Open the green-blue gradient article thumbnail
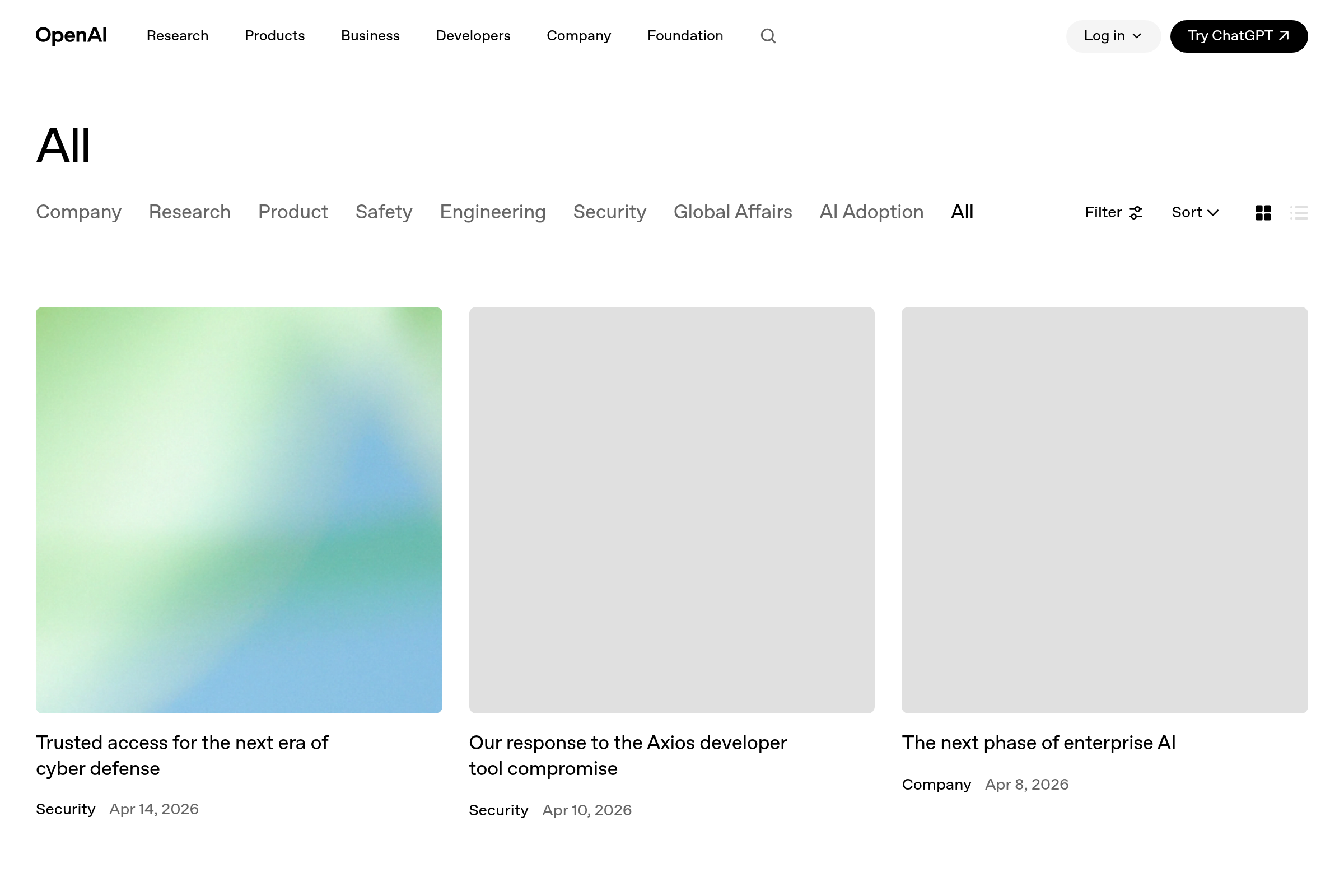 [239, 510]
